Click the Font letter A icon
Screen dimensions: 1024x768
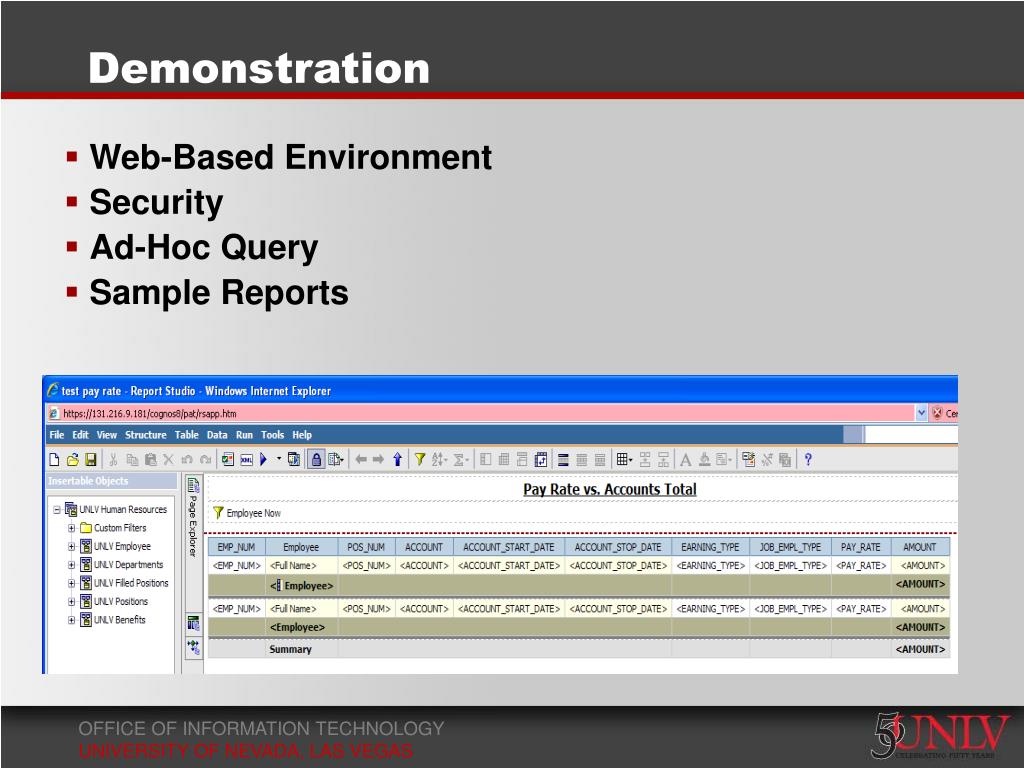pos(685,460)
